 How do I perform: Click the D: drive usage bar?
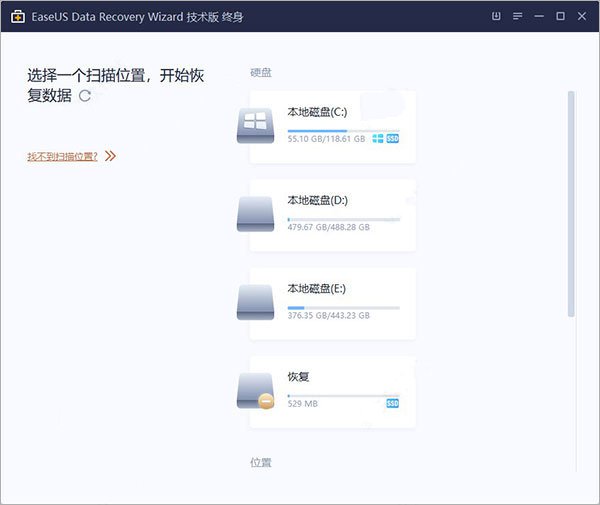pos(344,220)
